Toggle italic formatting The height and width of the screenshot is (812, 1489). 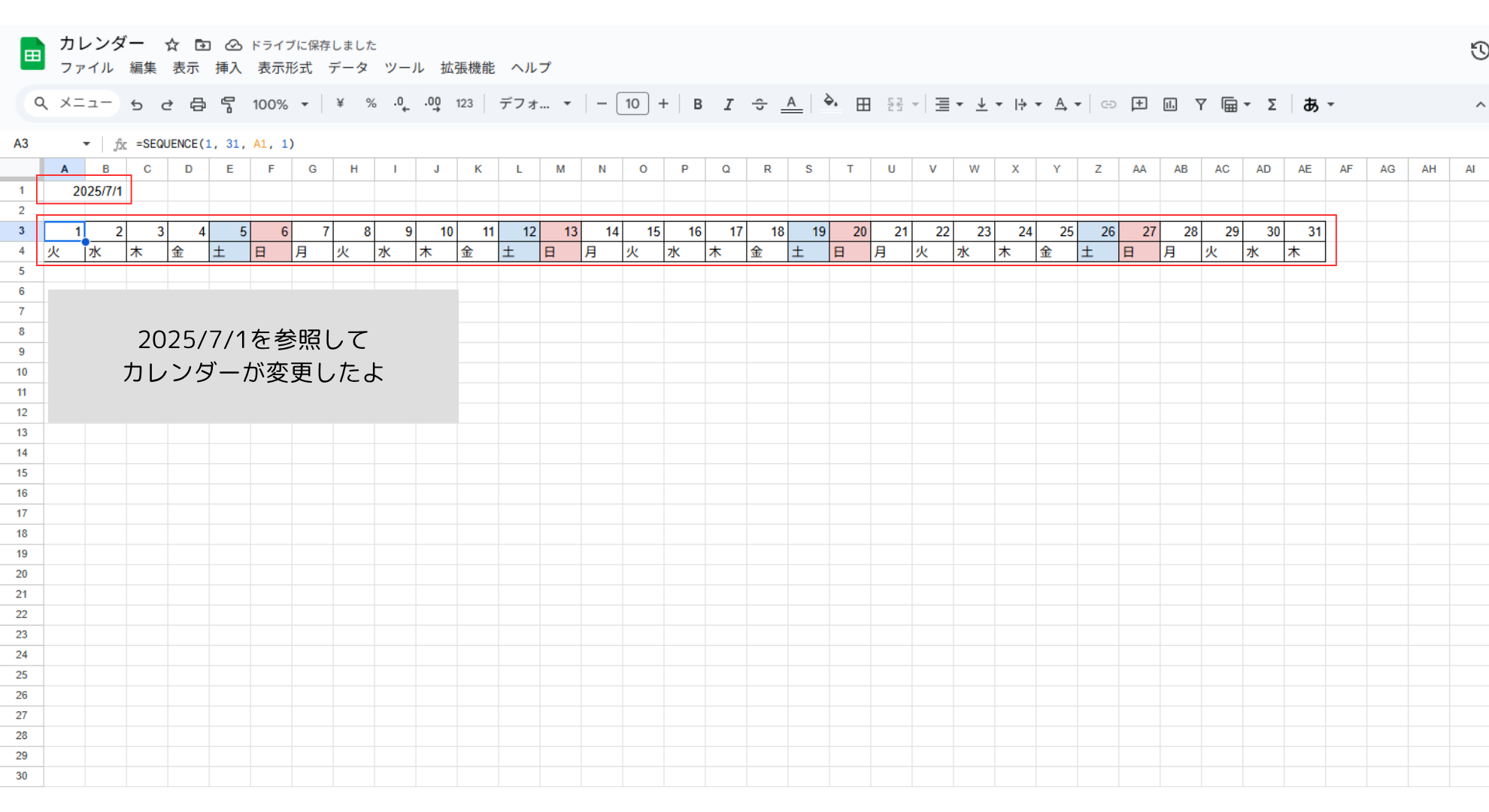pyautogui.click(x=728, y=105)
